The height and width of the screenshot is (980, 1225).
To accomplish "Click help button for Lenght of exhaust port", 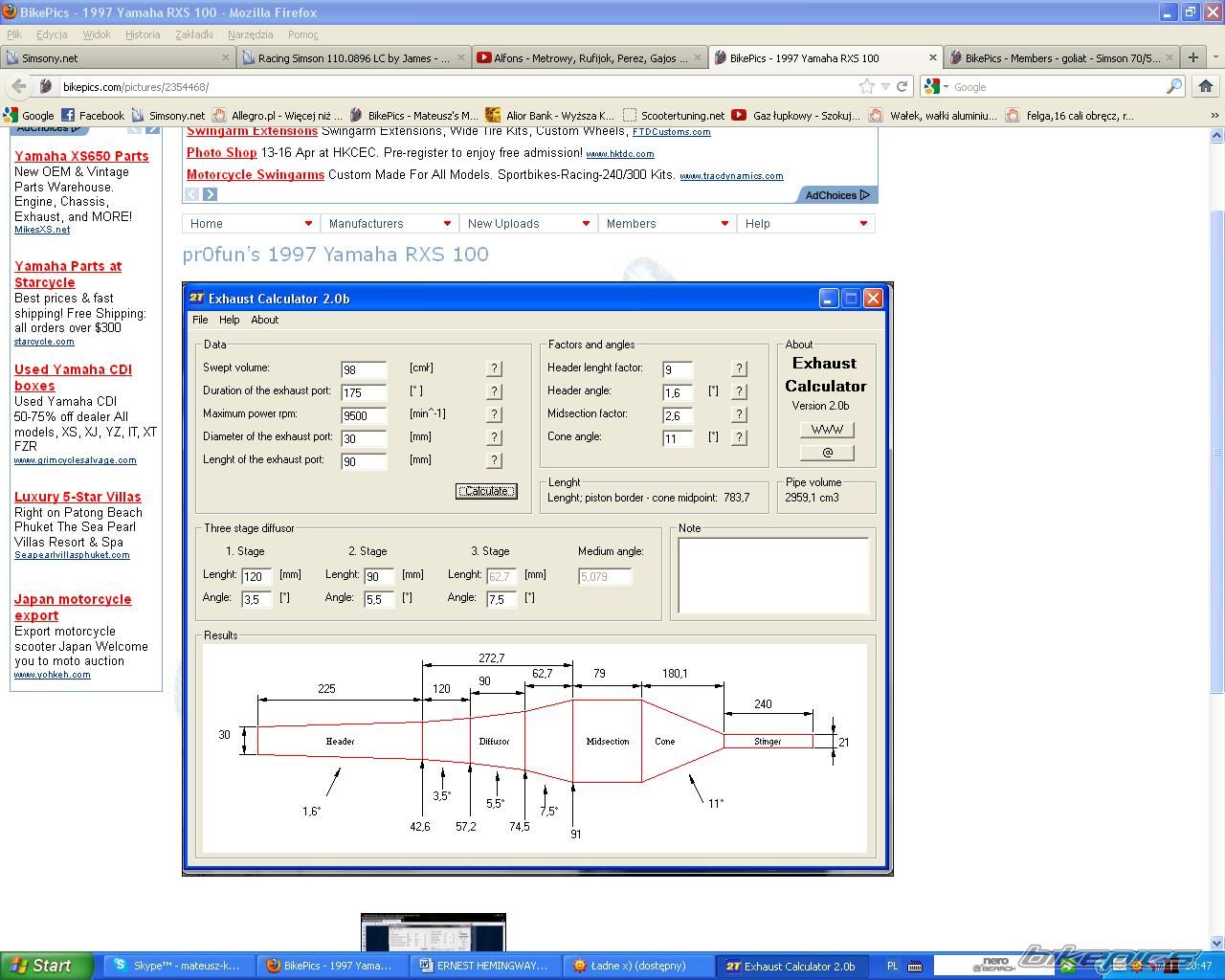I will coord(494,460).
